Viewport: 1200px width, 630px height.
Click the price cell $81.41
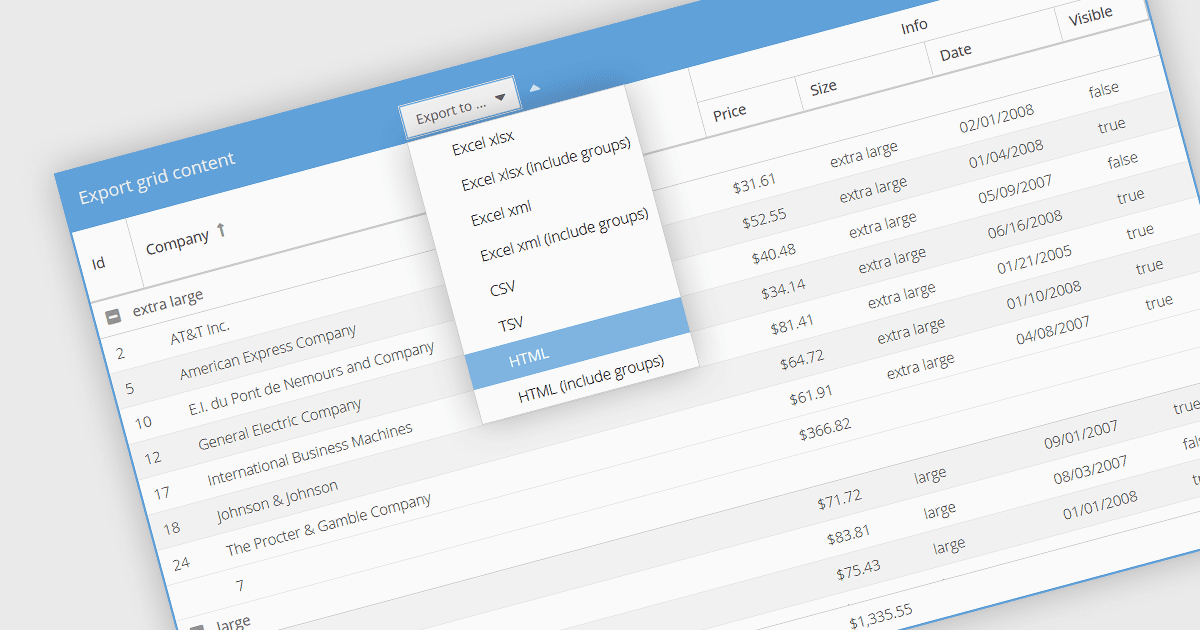(x=792, y=325)
